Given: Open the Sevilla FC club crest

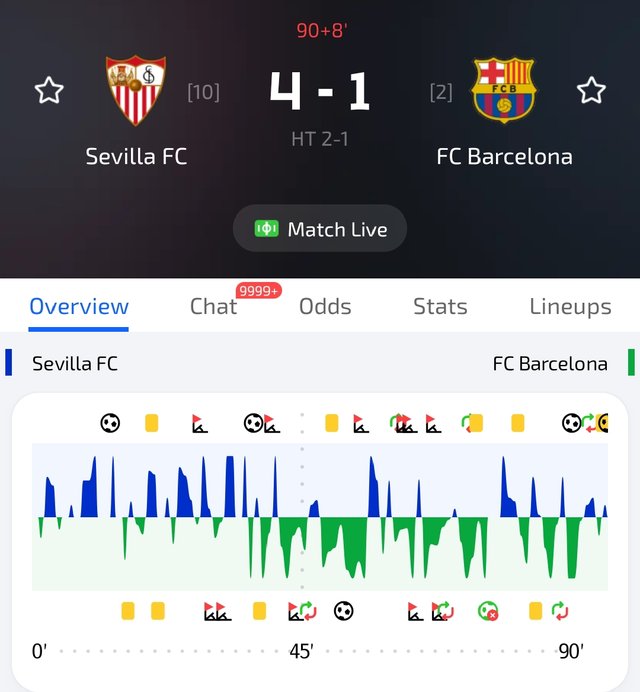Looking at the screenshot, I should [136, 91].
